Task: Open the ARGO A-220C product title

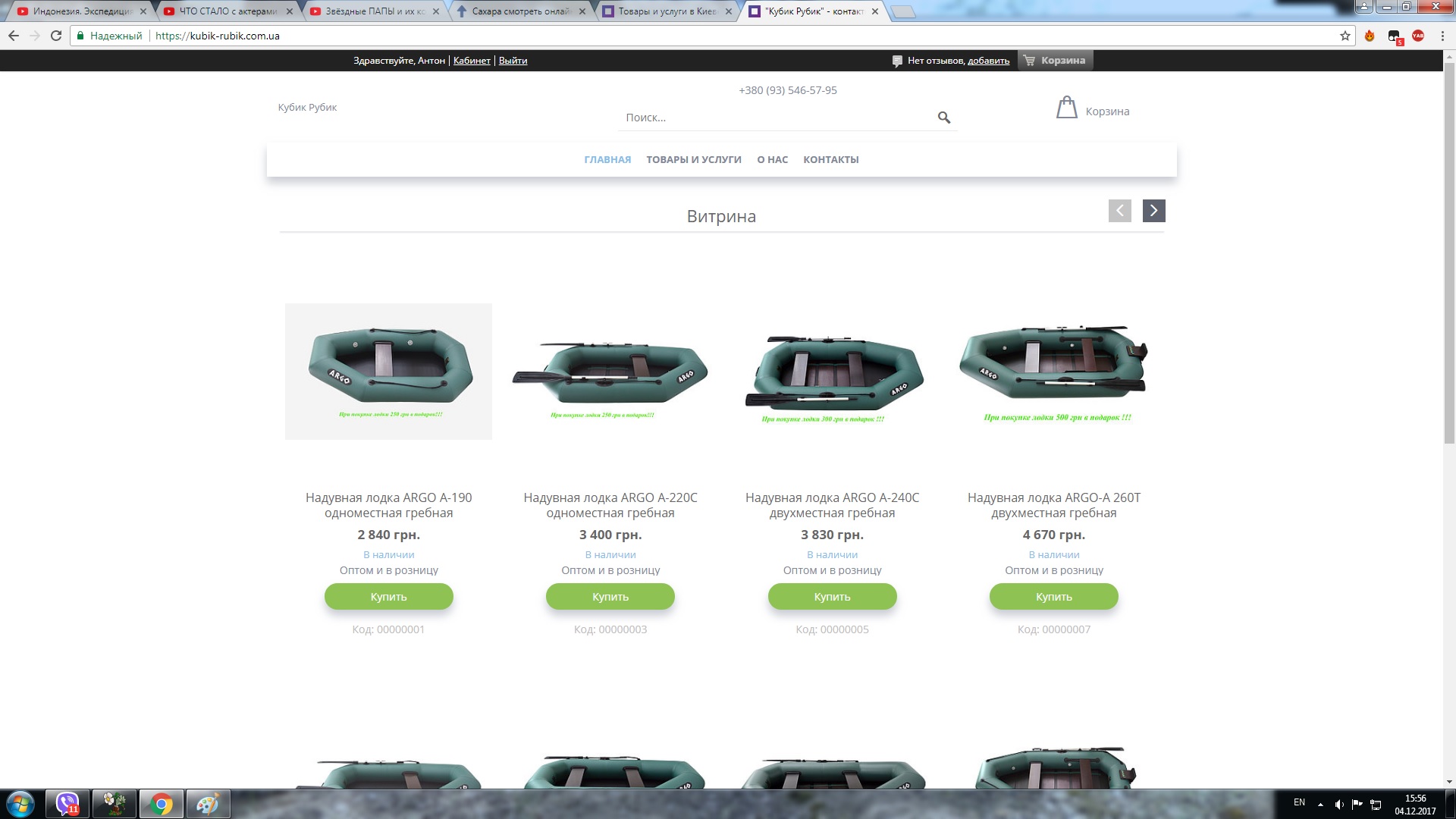Action: 610,505
